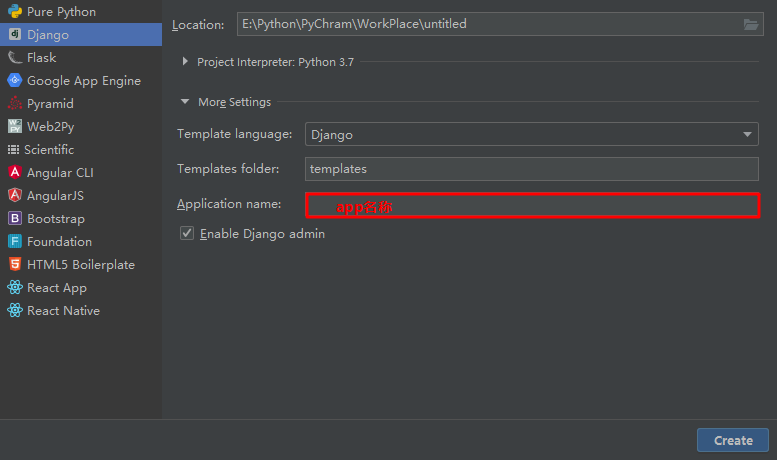
Task: Click the AngularJS shield icon
Action: point(15,195)
